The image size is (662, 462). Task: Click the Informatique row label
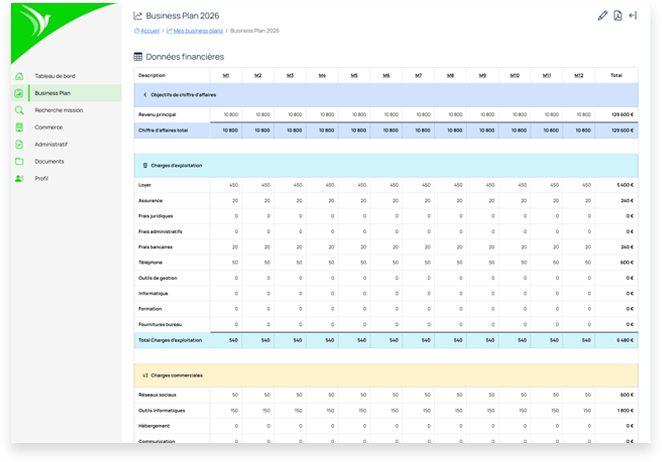[153, 294]
